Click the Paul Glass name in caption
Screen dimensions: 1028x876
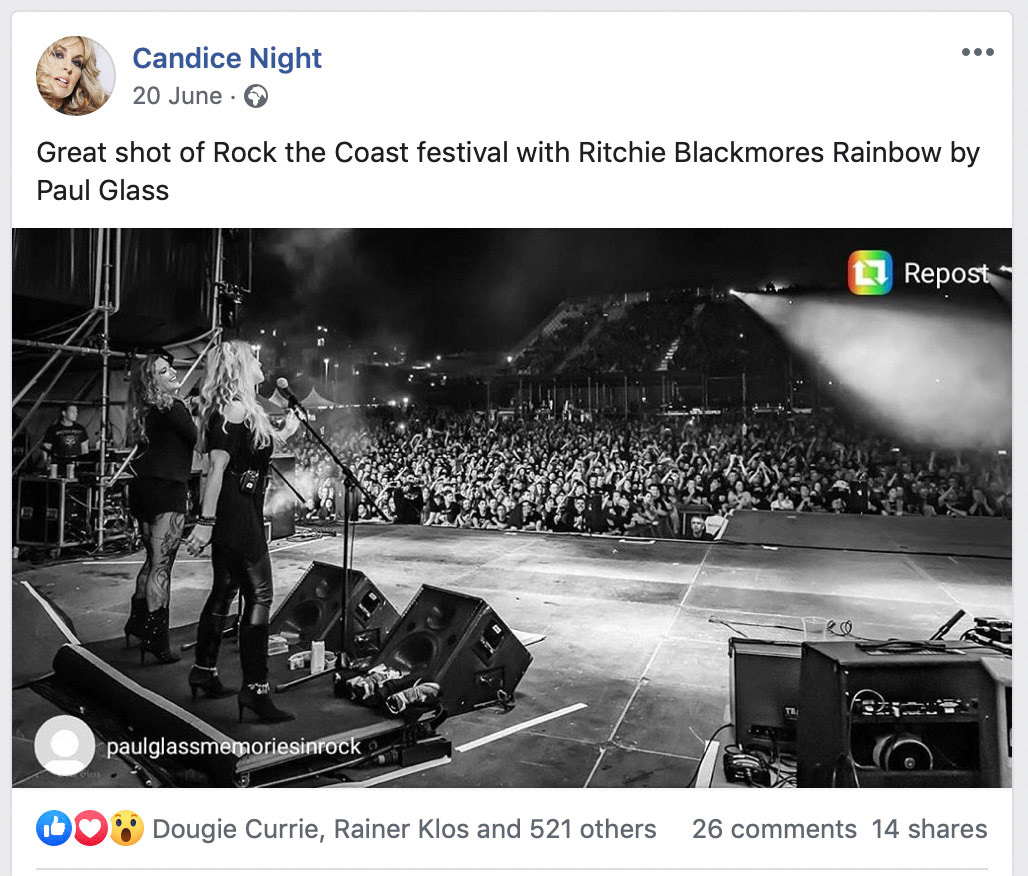[103, 190]
